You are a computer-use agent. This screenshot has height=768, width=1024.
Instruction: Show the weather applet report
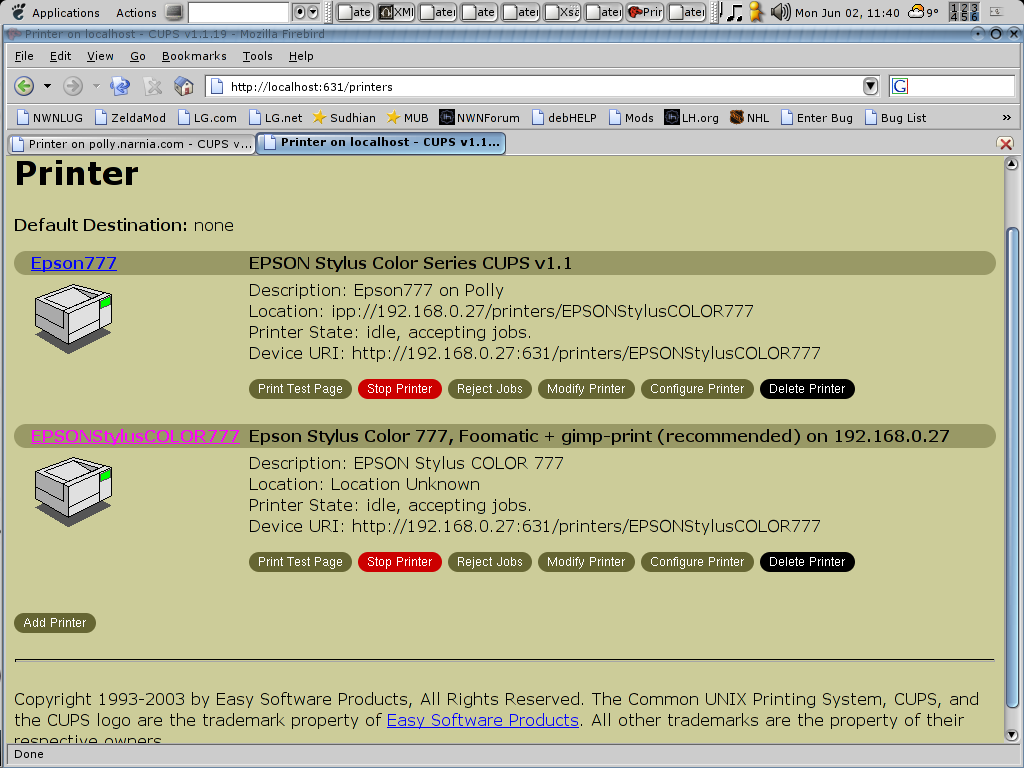tap(923, 12)
